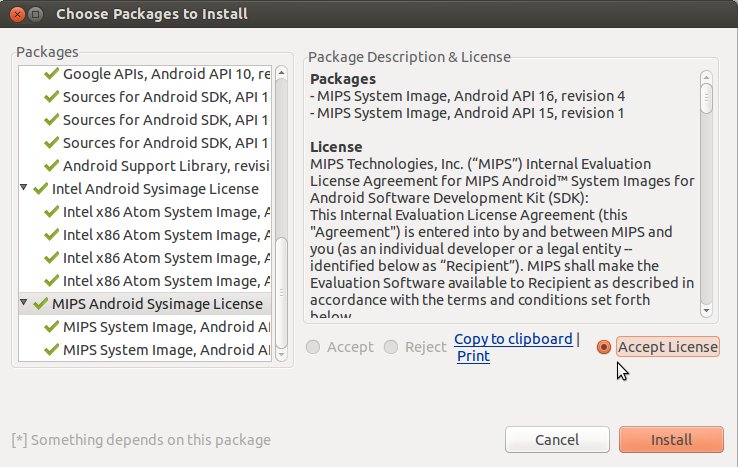Click license description scroll down arrow

point(706,311)
